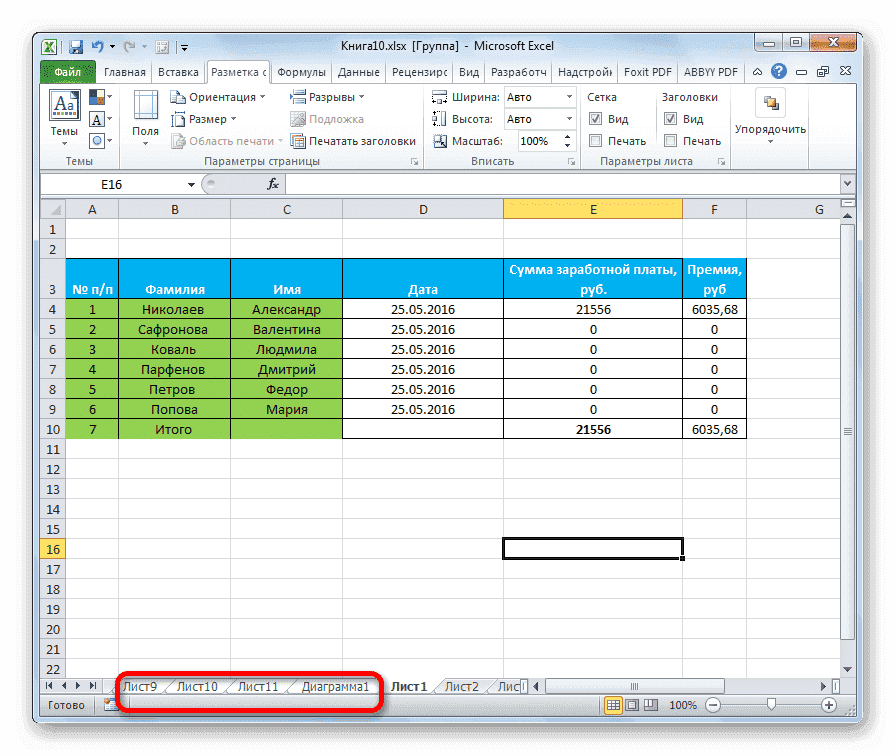This screenshot has width=896, height=756.
Task: Select the Лист10 sheet tab
Action: point(198,686)
